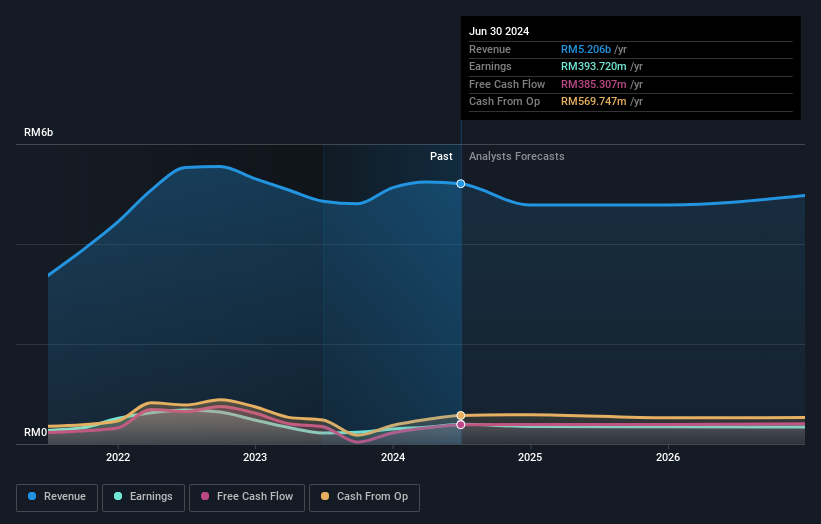Toggle the Revenue series legend button

(x=57, y=497)
